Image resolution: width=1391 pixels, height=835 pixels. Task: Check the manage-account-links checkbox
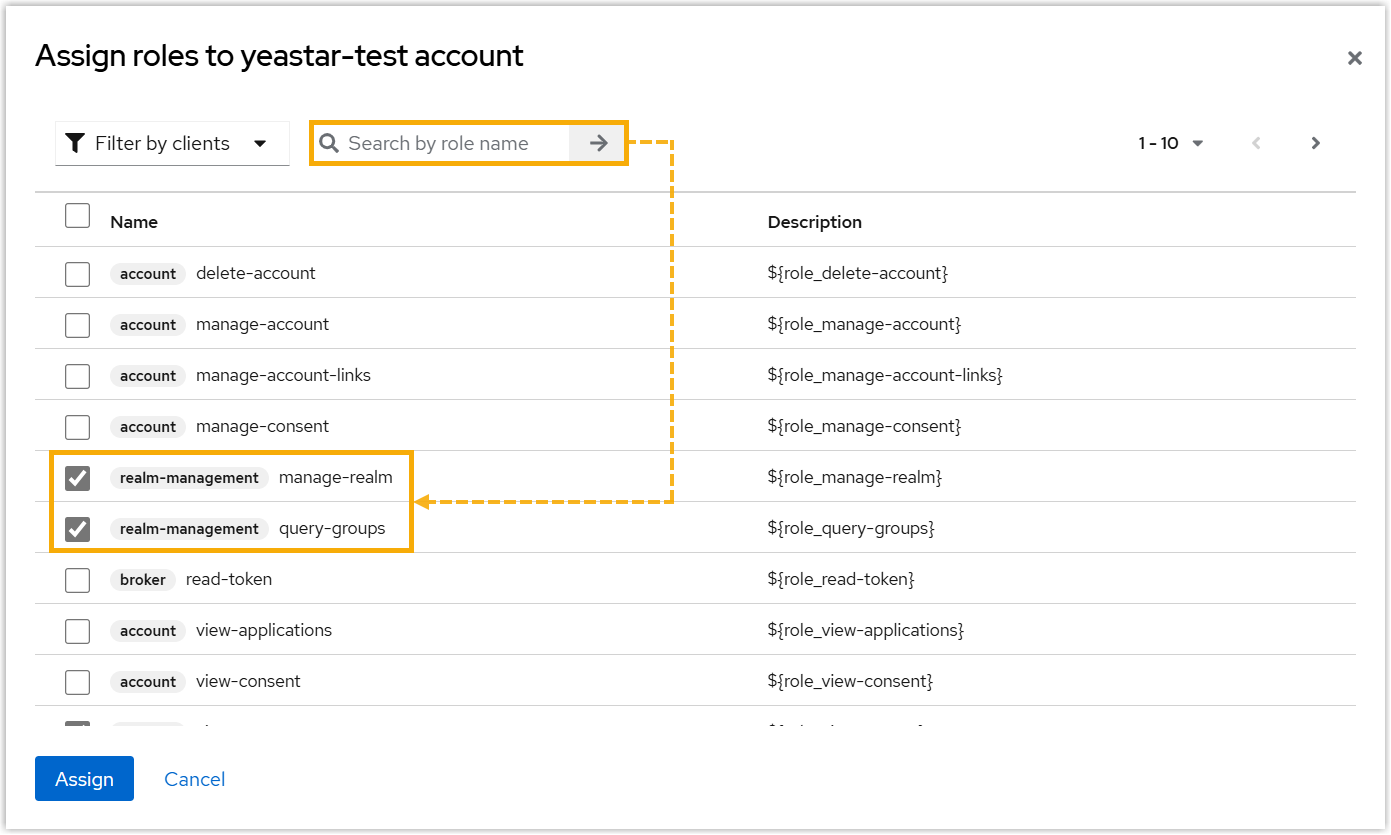(78, 376)
